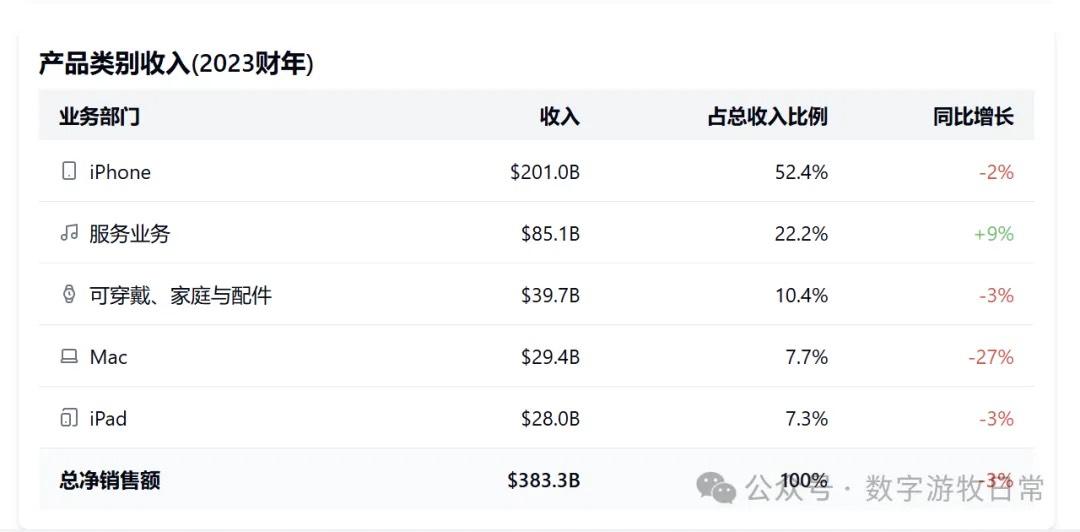This screenshot has width=1080, height=532.
Task: Click the tablet icon beside iPad
Action: pos(69,418)
